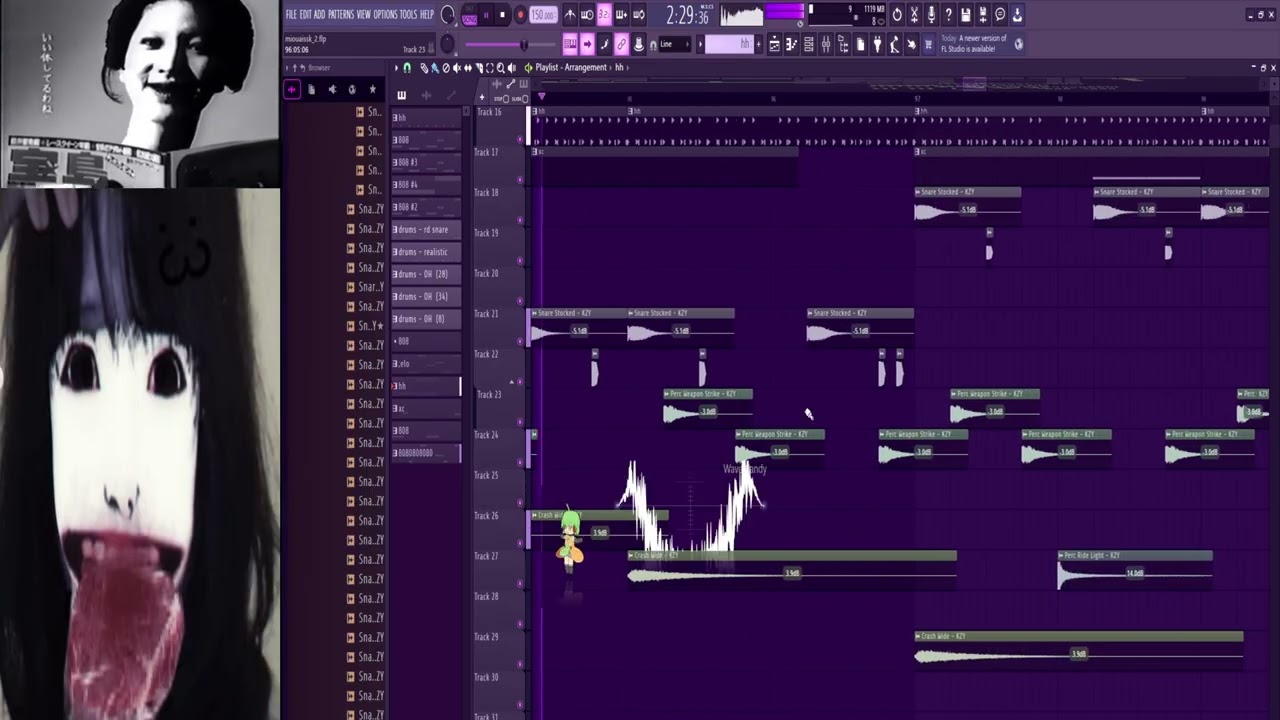Click the download content library icon
1280x720 pixels.
[1017, 15]
